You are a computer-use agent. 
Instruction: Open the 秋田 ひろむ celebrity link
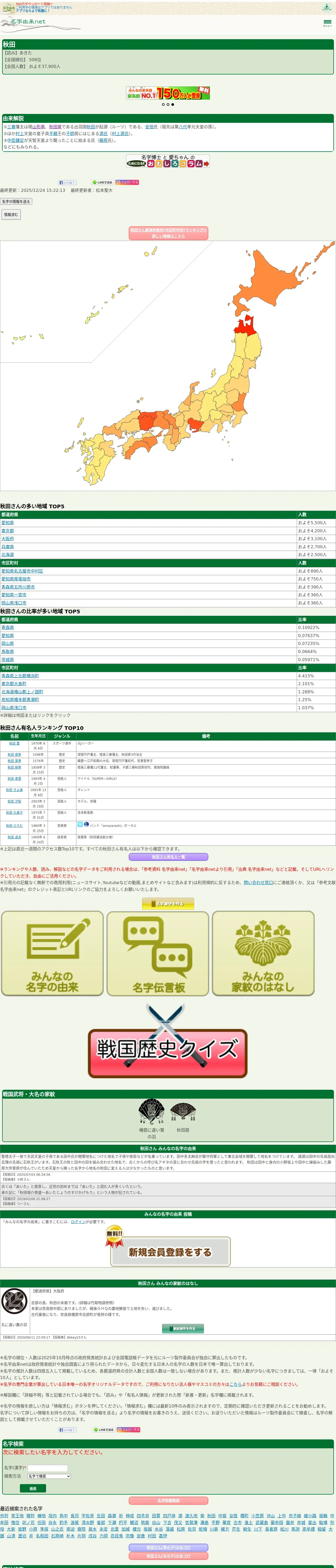pyautogui.click(x=14, y=826)
